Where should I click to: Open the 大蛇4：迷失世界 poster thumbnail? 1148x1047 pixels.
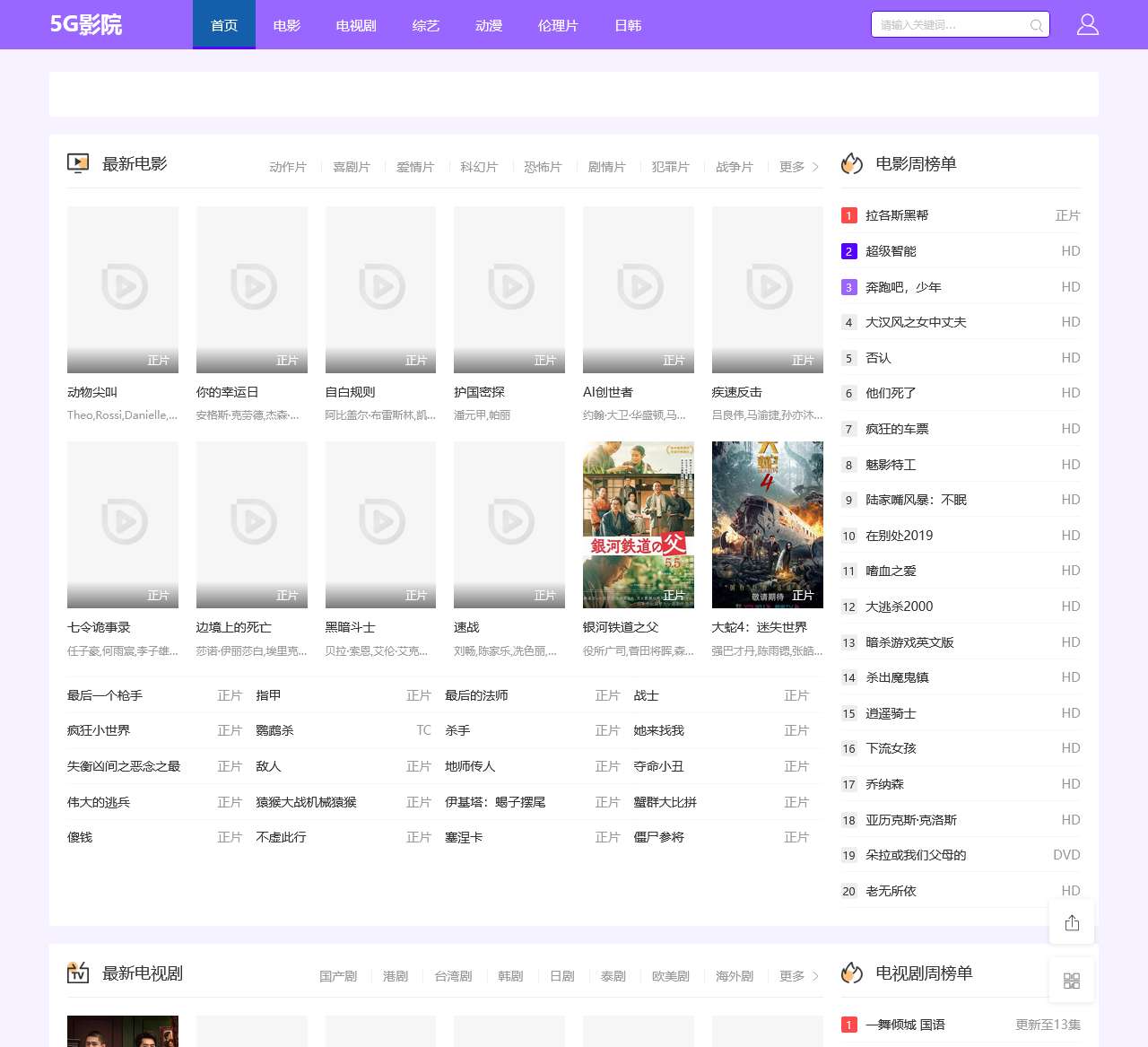pyautogui.click(x=768, y=525)
